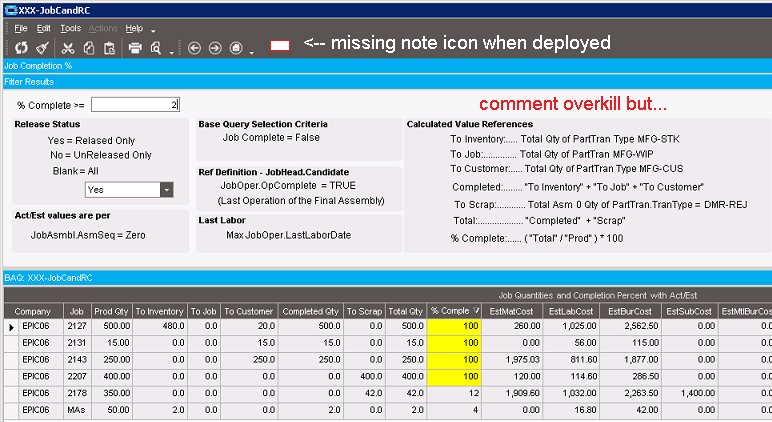
Task: Open the Actions menu
Action: pyautogui.click(x=103, y=29)
